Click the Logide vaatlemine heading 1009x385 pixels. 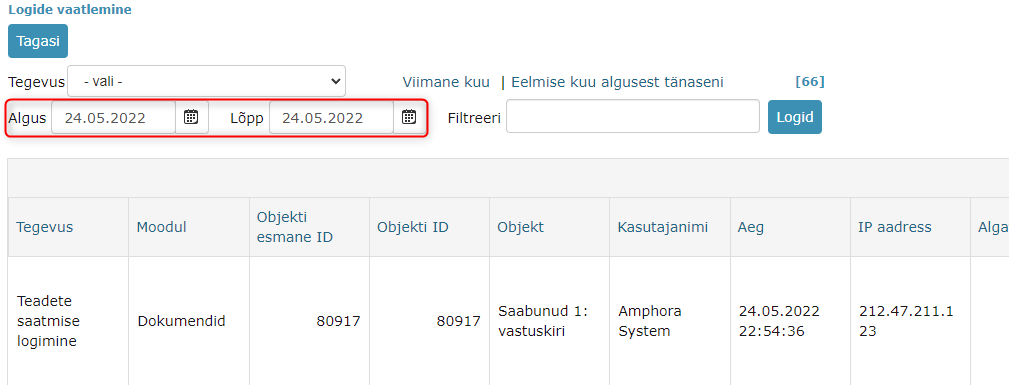69,10
